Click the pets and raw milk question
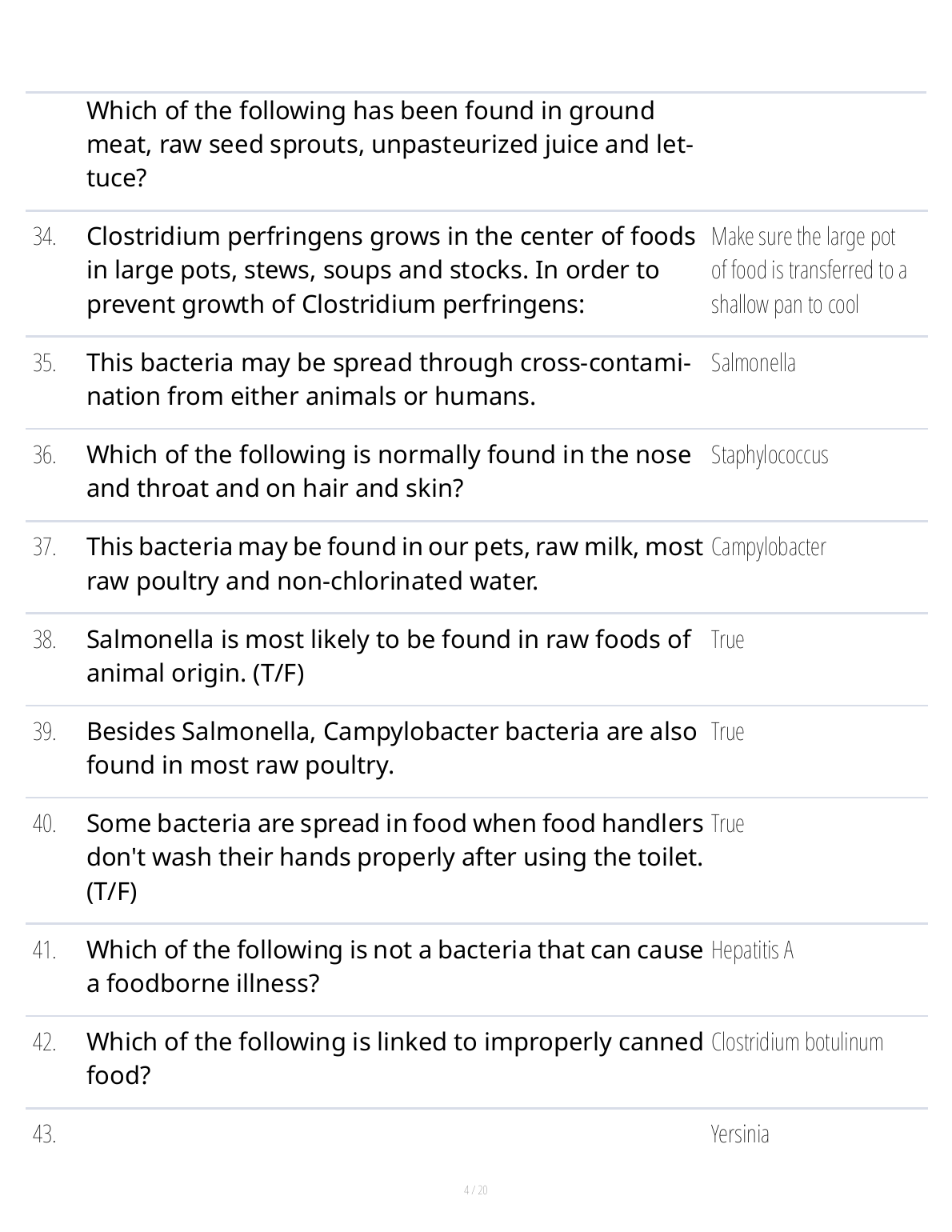This screenshot has height=1232, width=952. pyautogui.click(x=394, y=563)
